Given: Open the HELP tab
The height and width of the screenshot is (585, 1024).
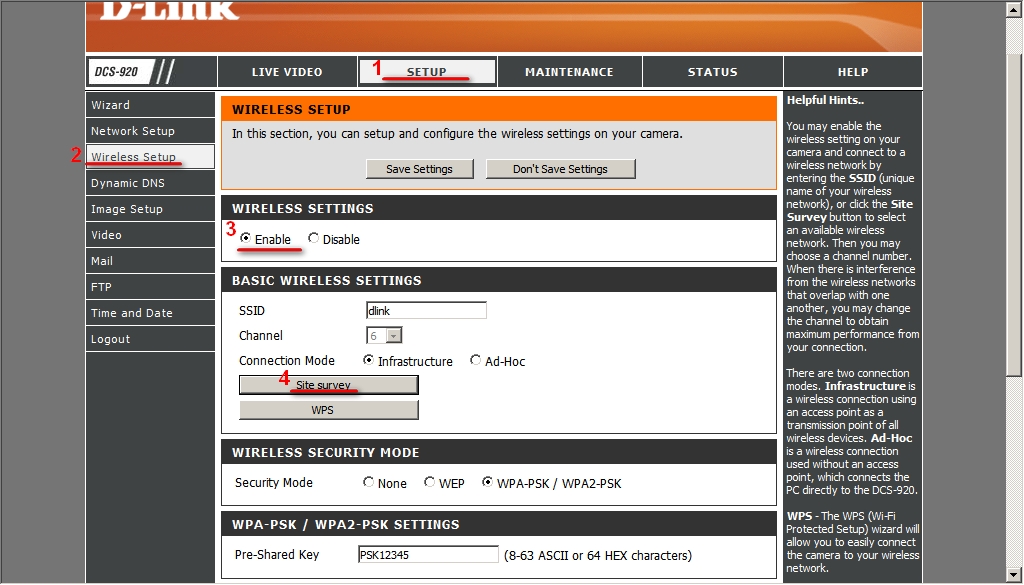Looking at the screenshot, I should point(852,72).
